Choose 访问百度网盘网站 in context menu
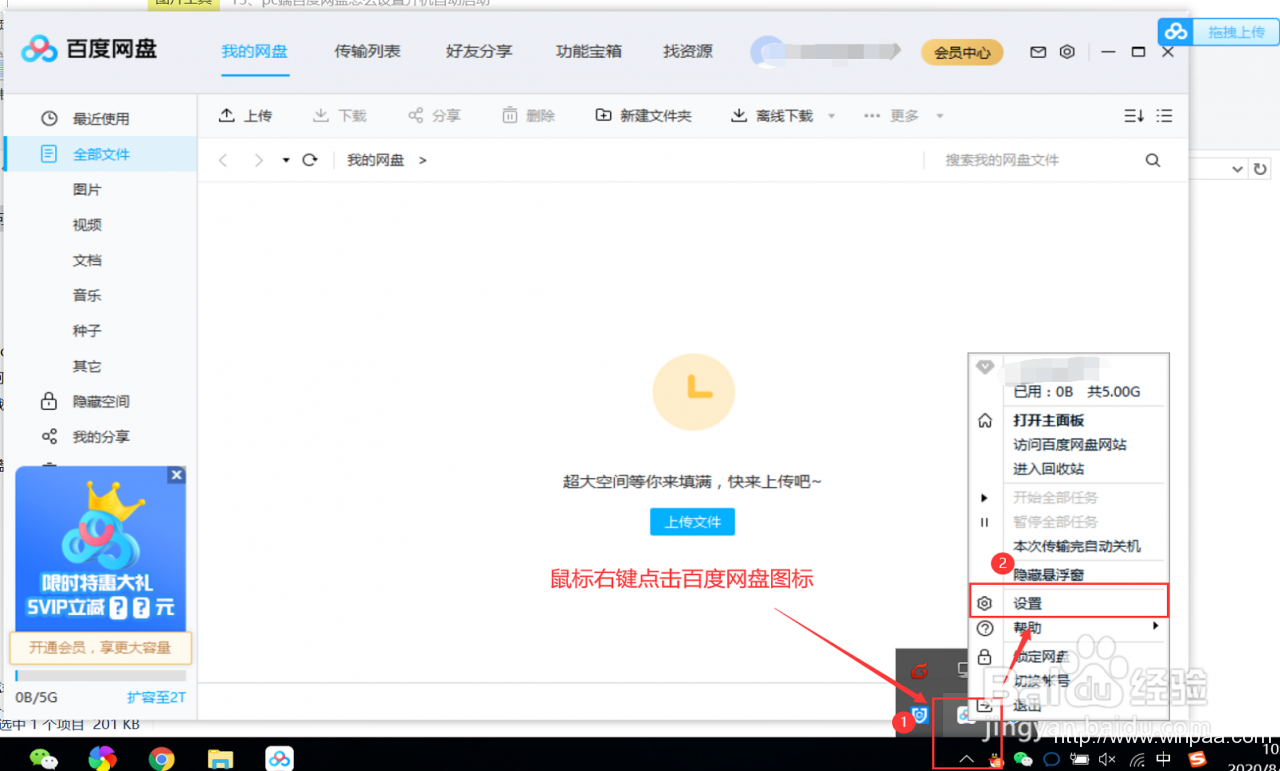Screen dimensions: 1280x771 (x=1069, y=445)
